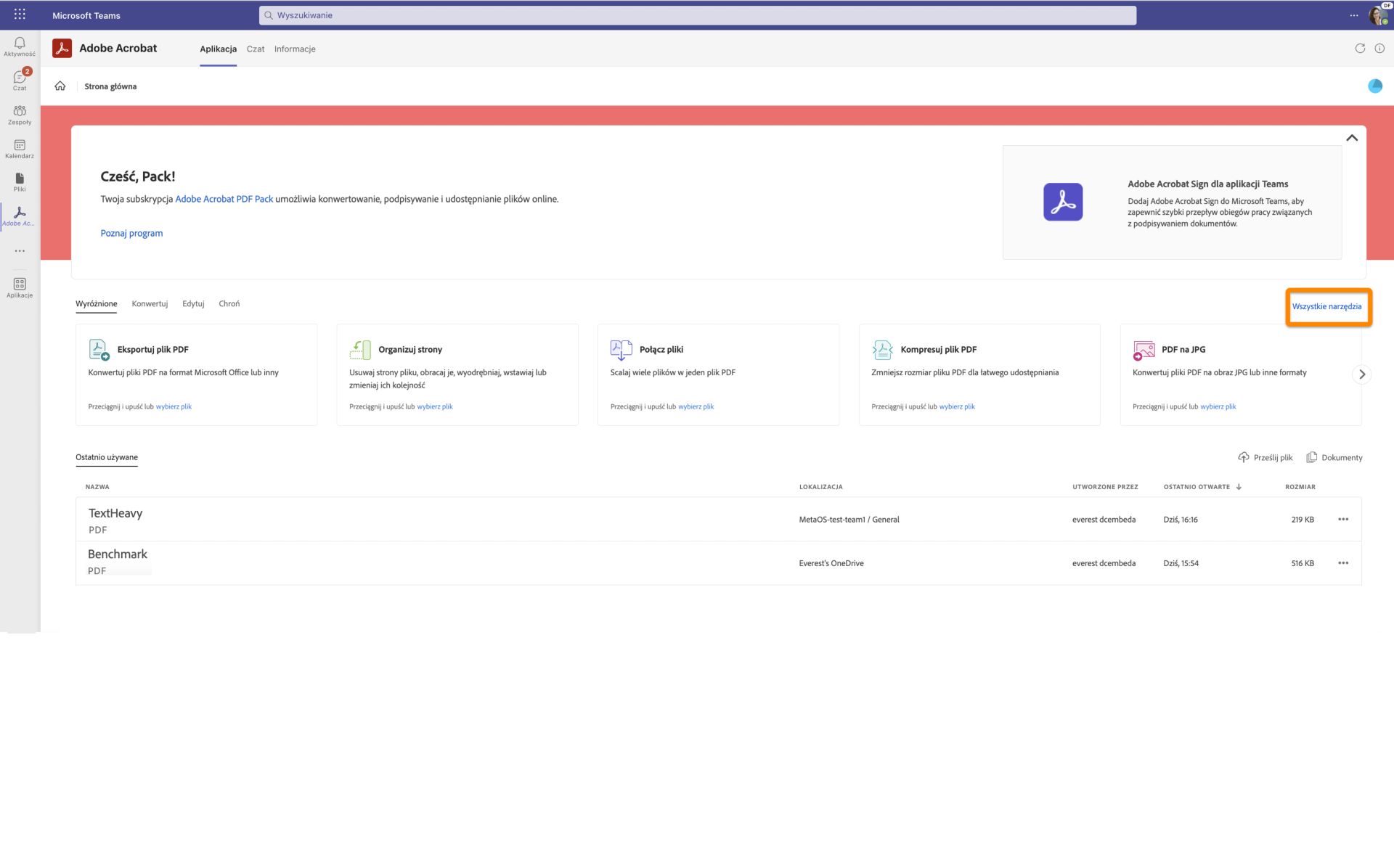The width and height of the screenshot is (1394, 868).
Task: Select the Ostatnio używane tab
Action: [107, 457]
